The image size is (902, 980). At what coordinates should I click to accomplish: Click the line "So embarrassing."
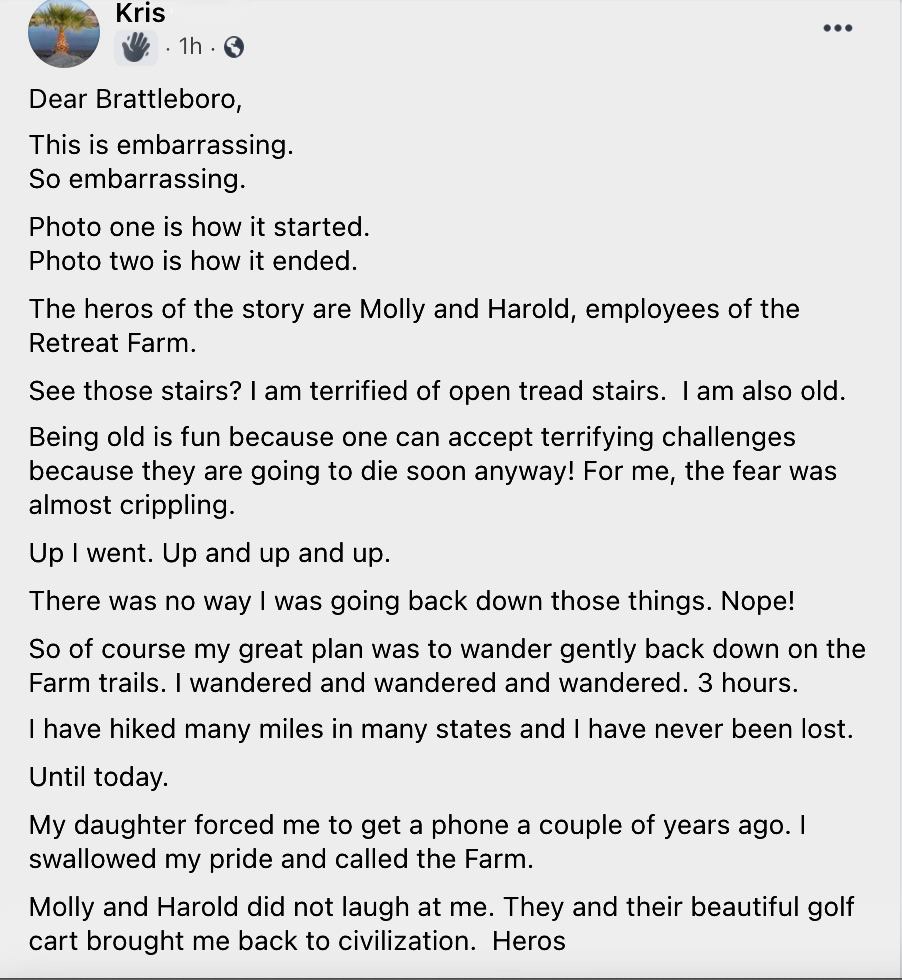coord(137,179)
